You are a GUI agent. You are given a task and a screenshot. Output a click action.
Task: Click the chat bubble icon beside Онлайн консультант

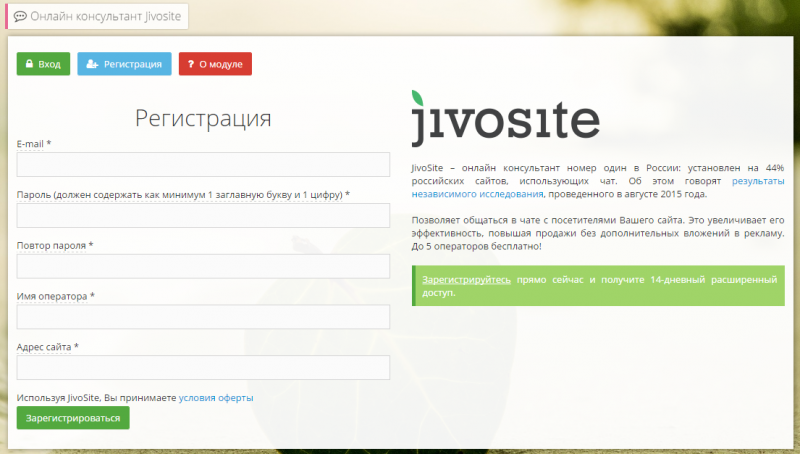pyautogui.click(x=20, y=16)
